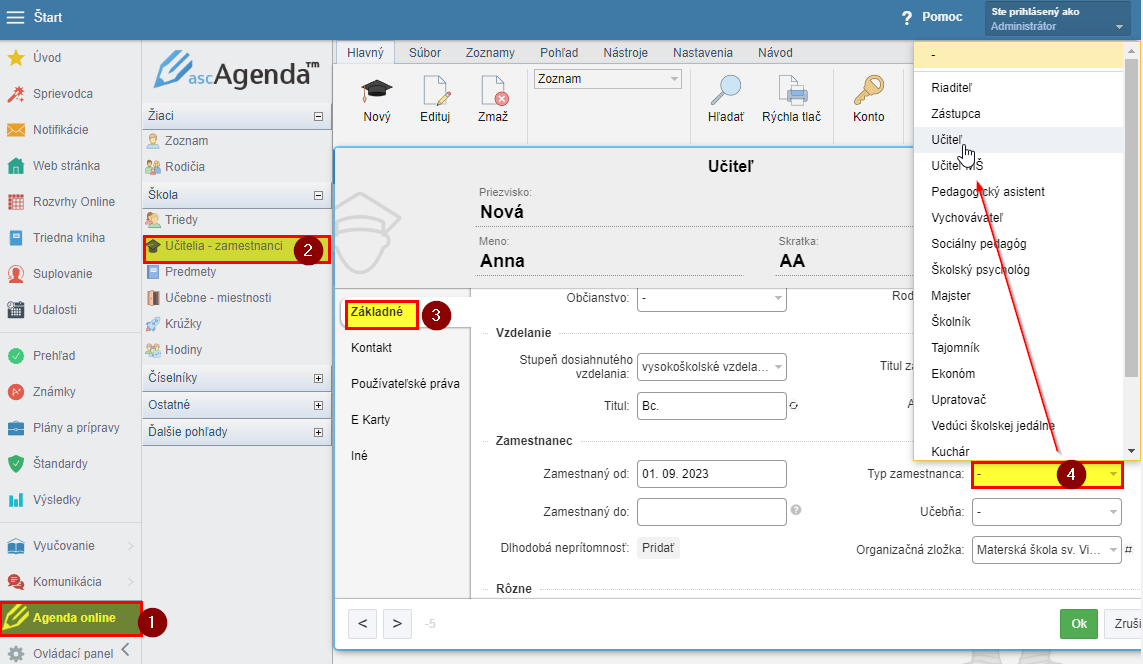Screen dimensions: 1143x664
Task: Click the Rýchla tlač printer icon
Action: pos(791,92)
